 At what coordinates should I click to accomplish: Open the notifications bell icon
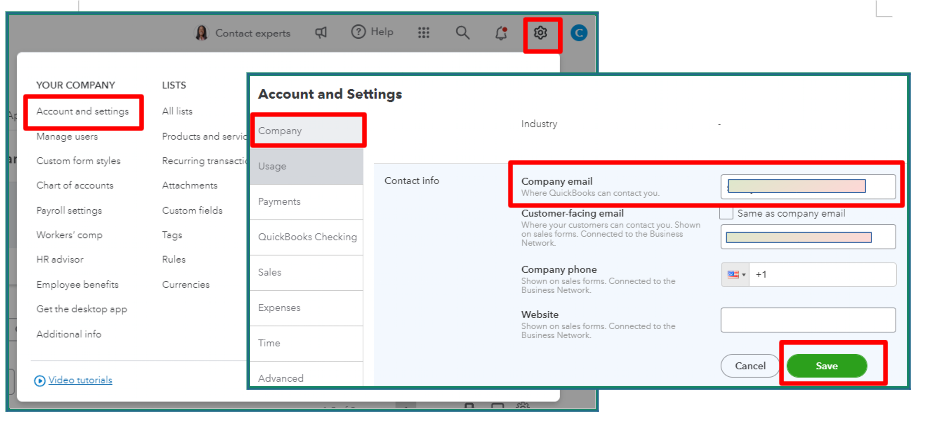pyautogui.click(x=501, y=33)
